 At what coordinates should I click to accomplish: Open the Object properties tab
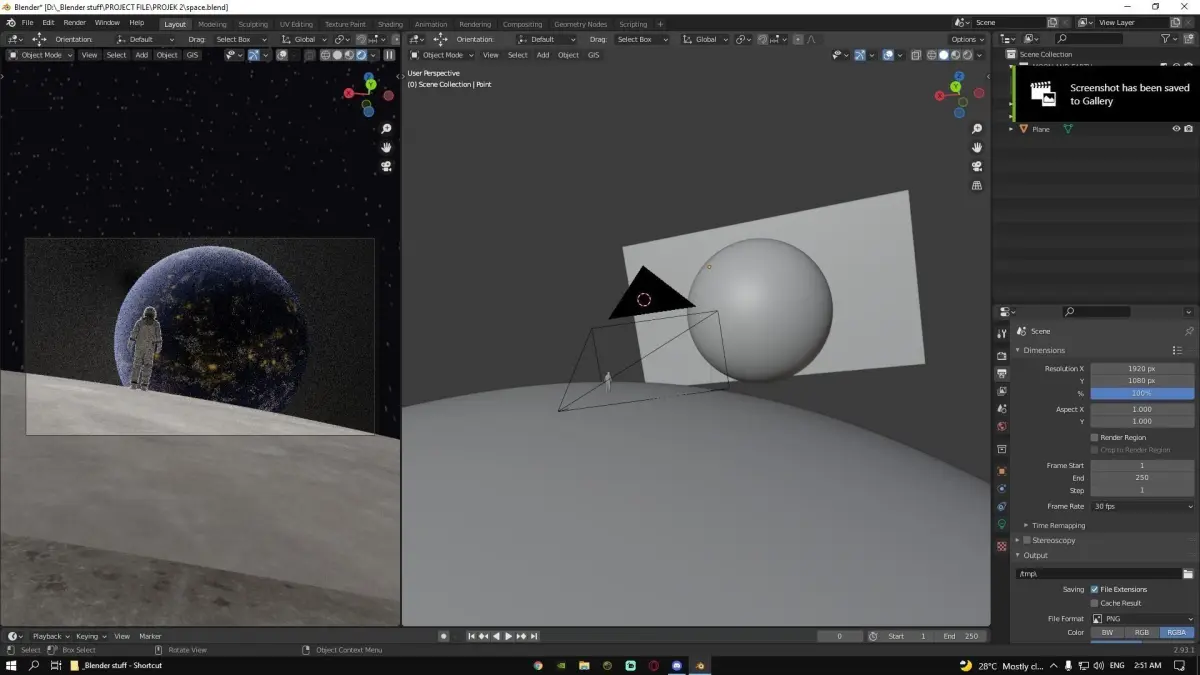[x=1002, y=470]
